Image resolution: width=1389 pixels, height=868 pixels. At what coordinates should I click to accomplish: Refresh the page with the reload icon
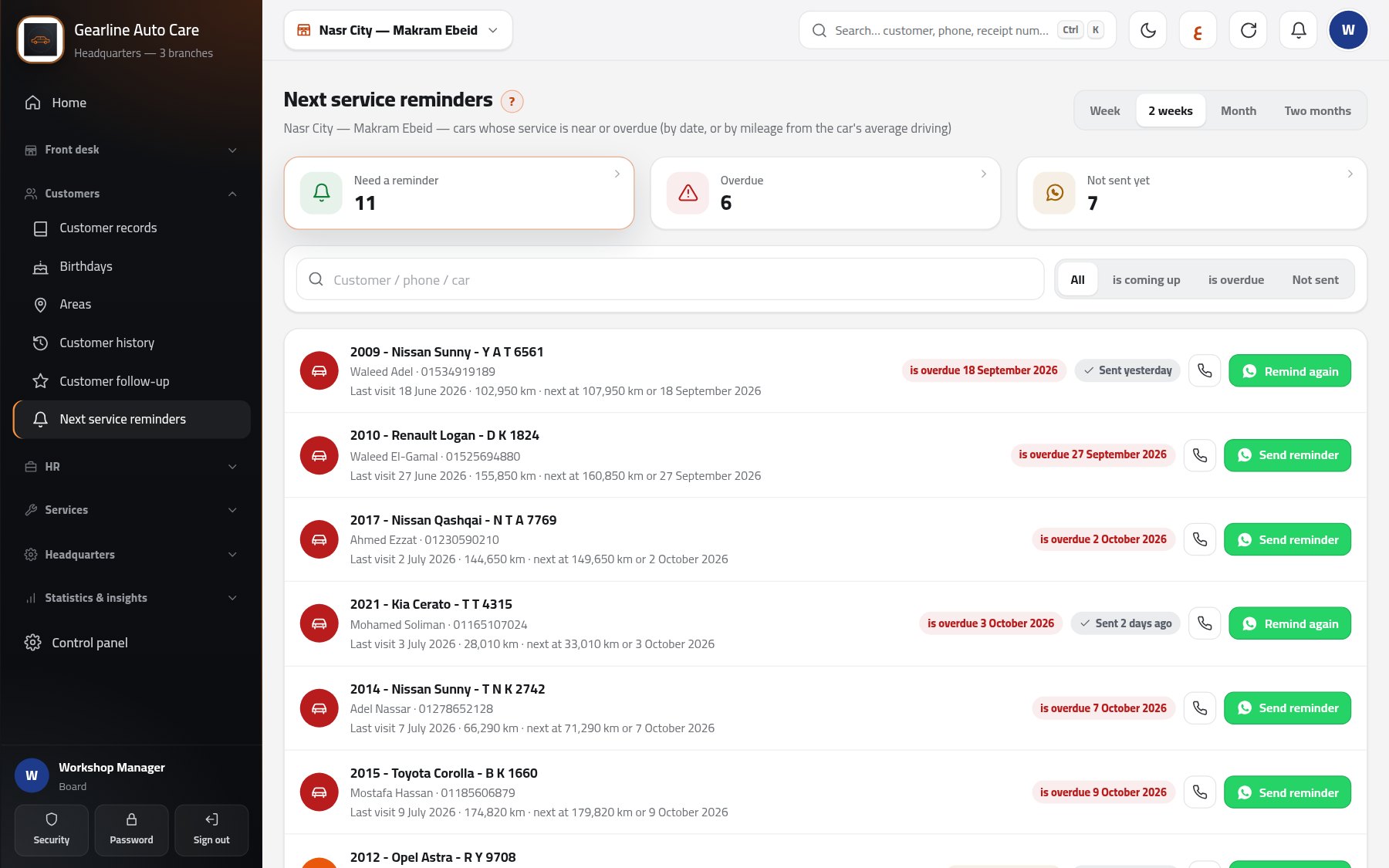tap(1249, 30)
